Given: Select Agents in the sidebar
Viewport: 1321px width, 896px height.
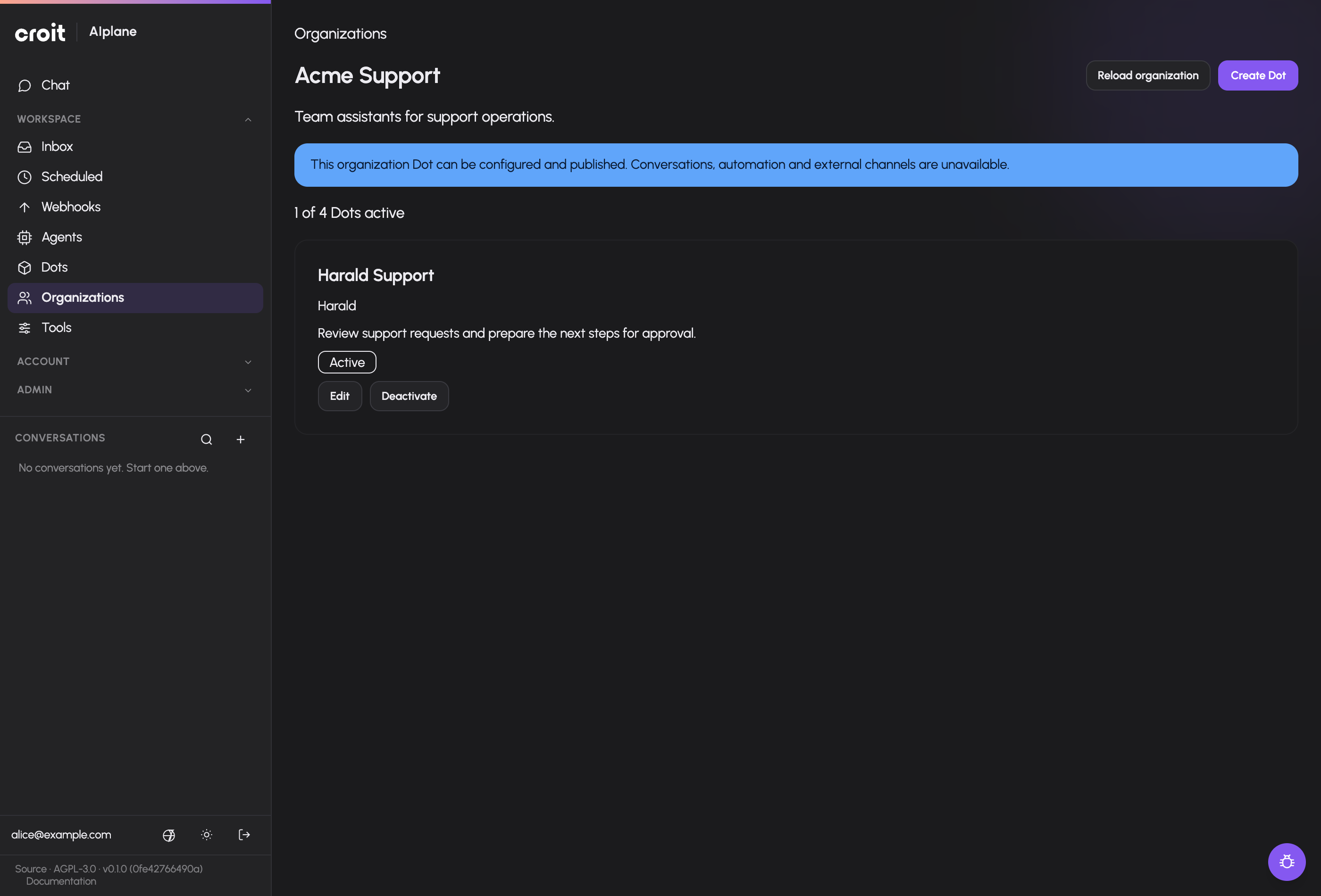Looking at the screenshot, I should [x=135, y=237].
